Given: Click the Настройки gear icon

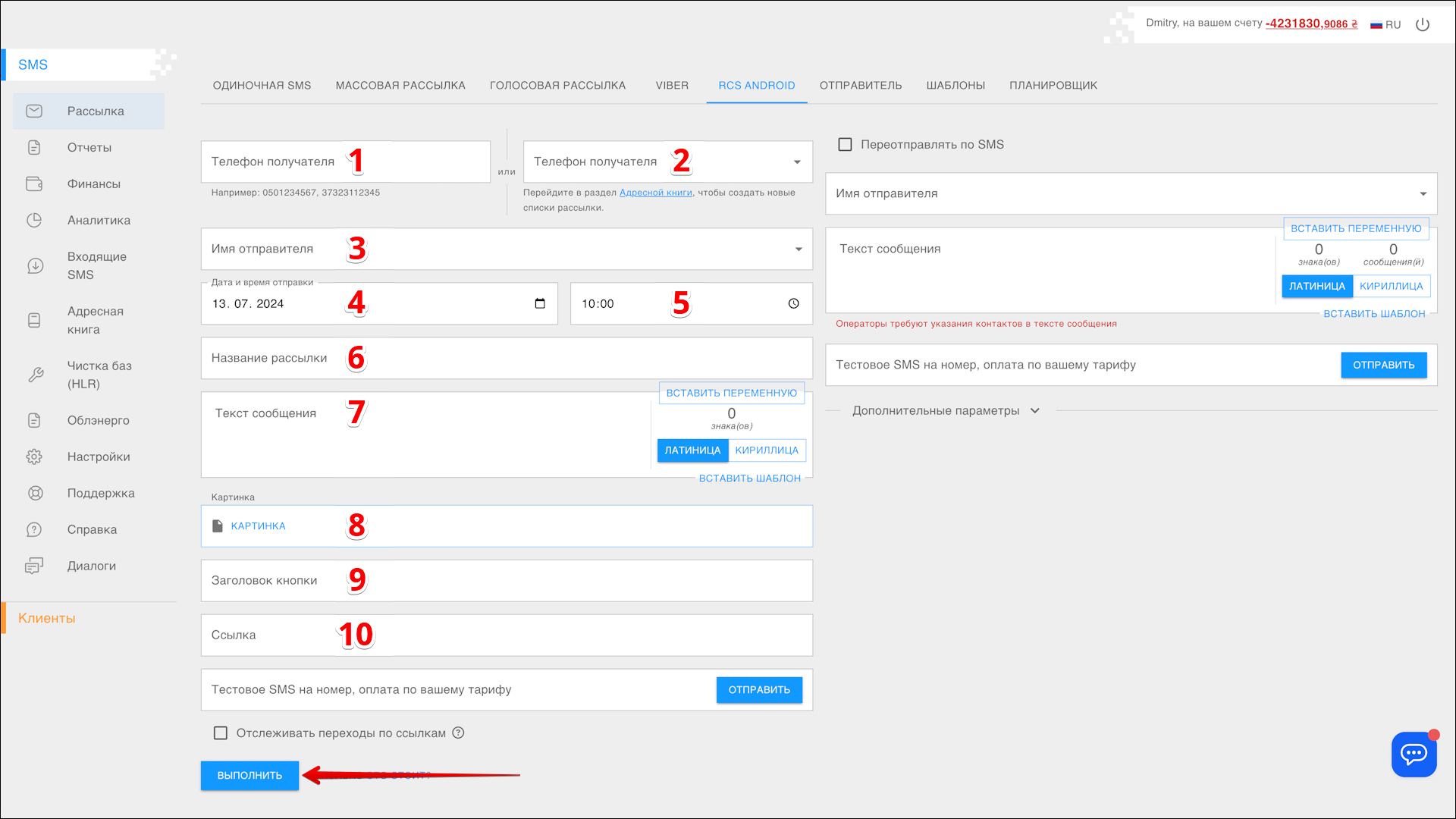Looking at the screenshot, I should click(34, 457).
